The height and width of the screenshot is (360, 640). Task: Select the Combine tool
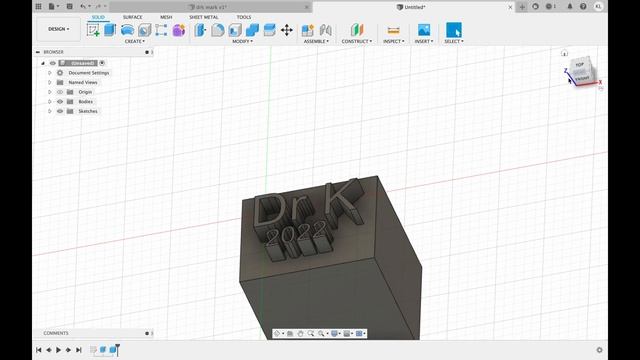pyautogui.click(x=252, y=30)
